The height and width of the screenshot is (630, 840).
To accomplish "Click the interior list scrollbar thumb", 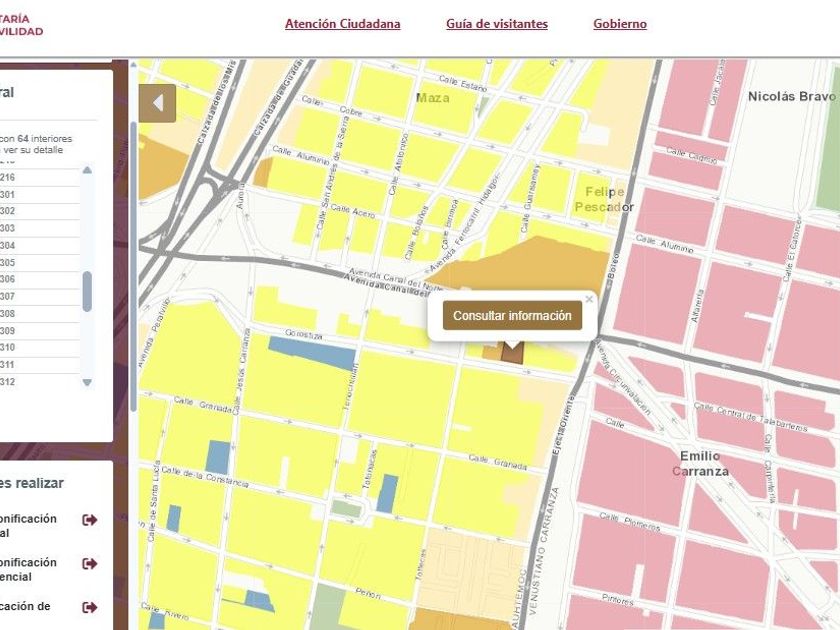I will [87, 291].
